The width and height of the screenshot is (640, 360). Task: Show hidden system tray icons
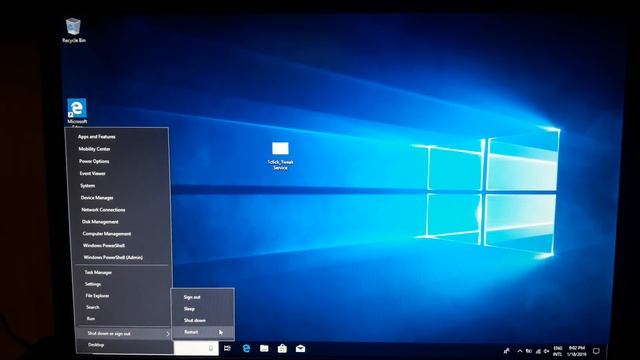(520, 351)
